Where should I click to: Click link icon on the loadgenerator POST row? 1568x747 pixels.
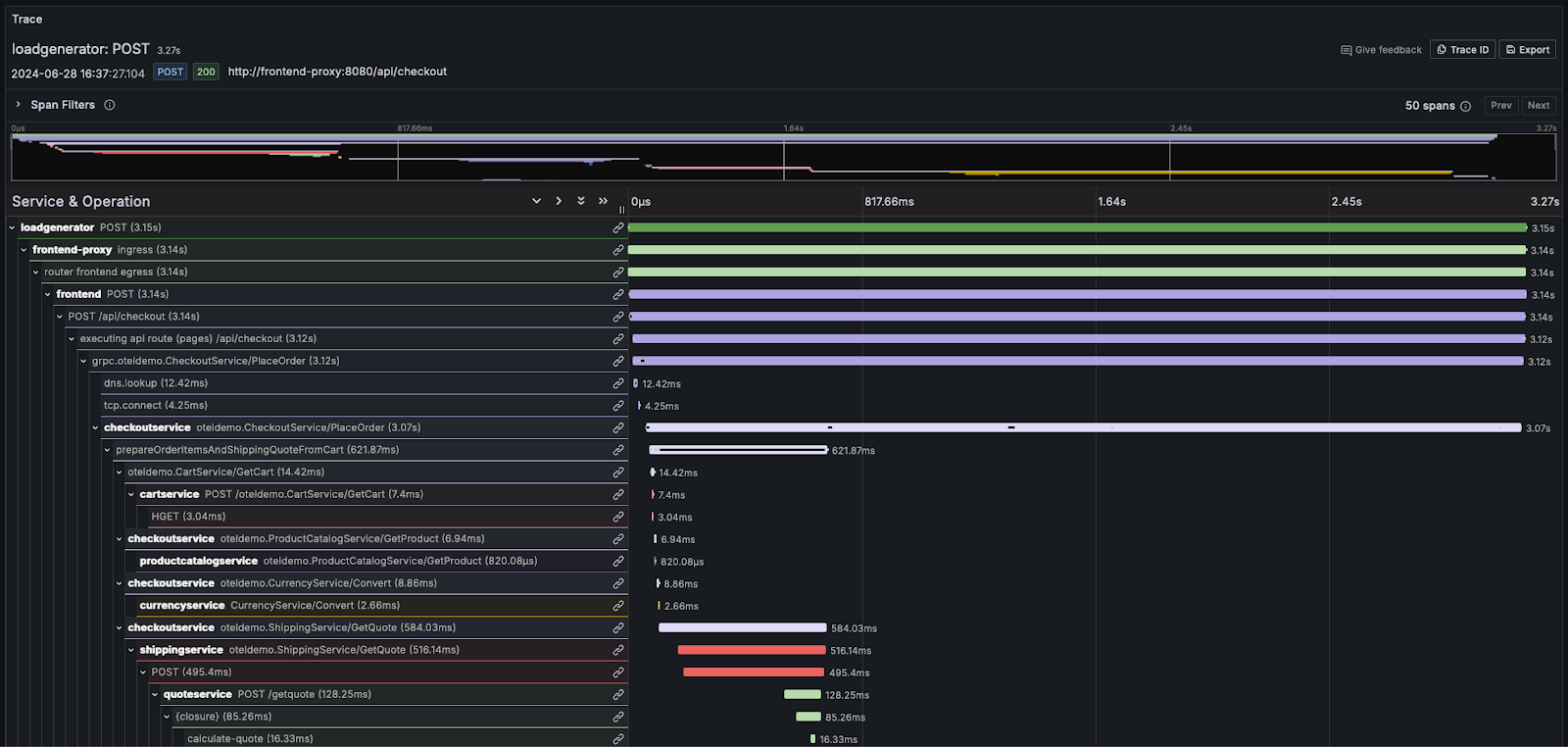(x=618, y=227)
